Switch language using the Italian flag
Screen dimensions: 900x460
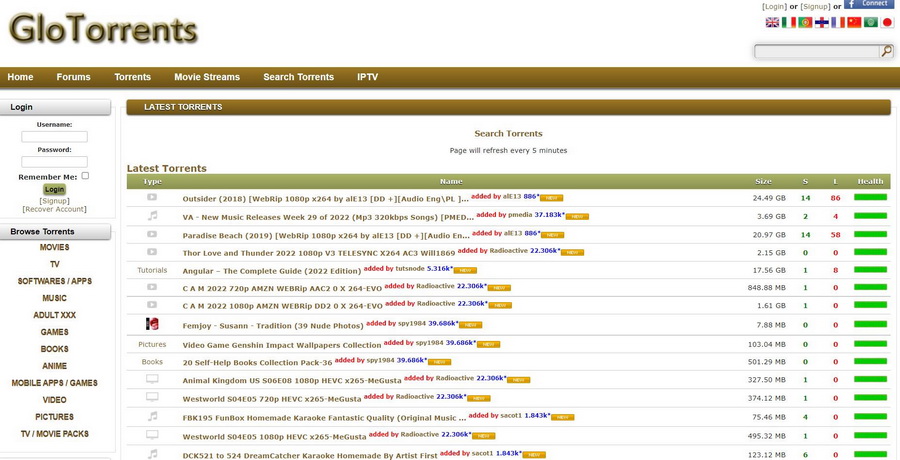coord(789,22)
